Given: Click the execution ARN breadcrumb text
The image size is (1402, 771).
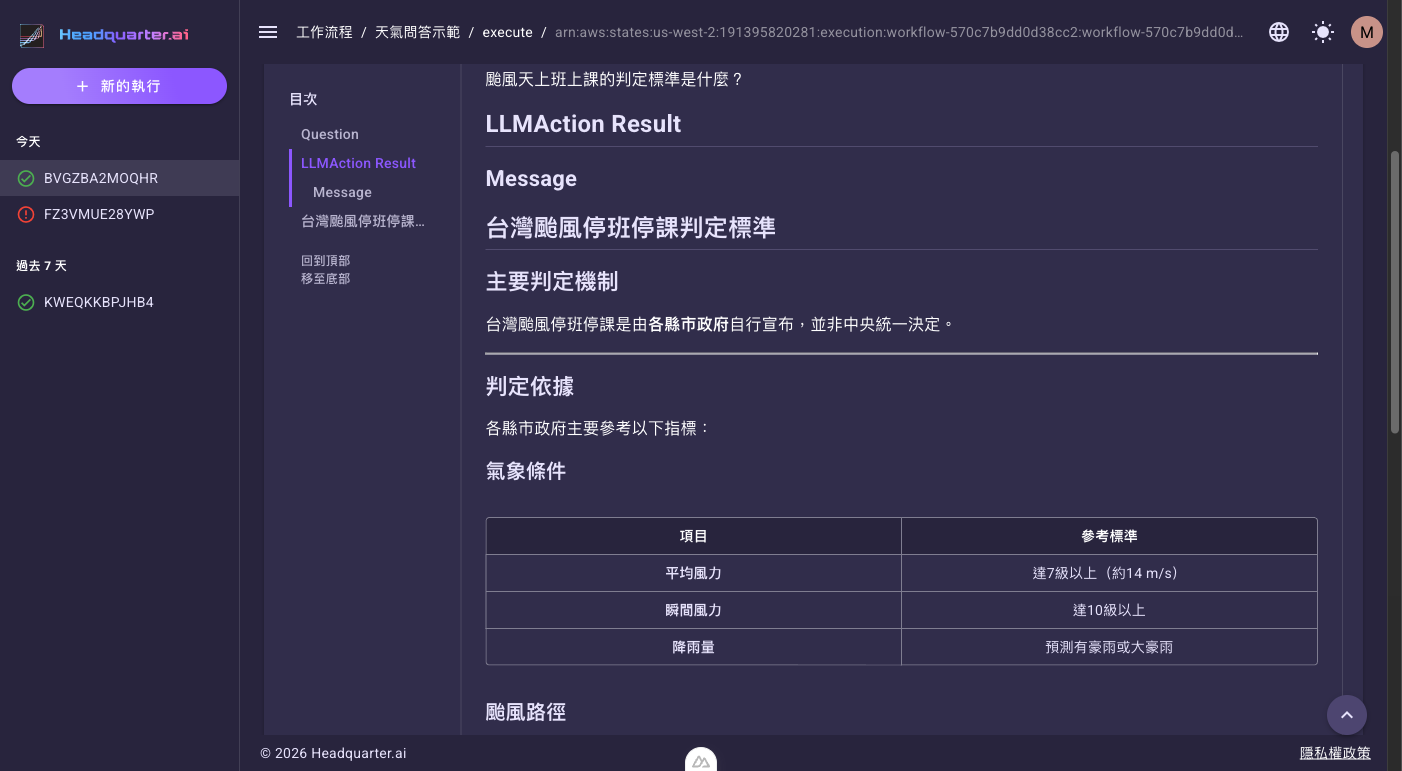Looking at the screenshot, I should (x=899, y=32).
